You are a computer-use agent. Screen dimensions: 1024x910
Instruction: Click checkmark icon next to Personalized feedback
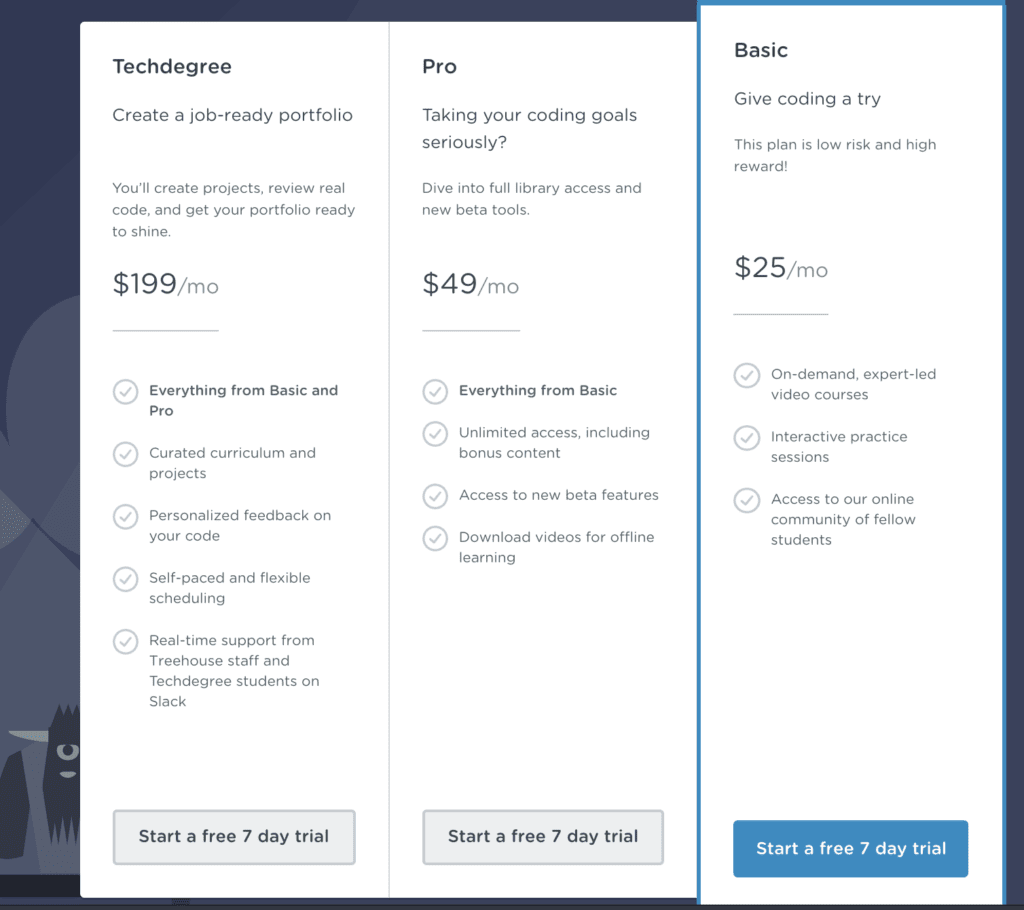(125, 517)
